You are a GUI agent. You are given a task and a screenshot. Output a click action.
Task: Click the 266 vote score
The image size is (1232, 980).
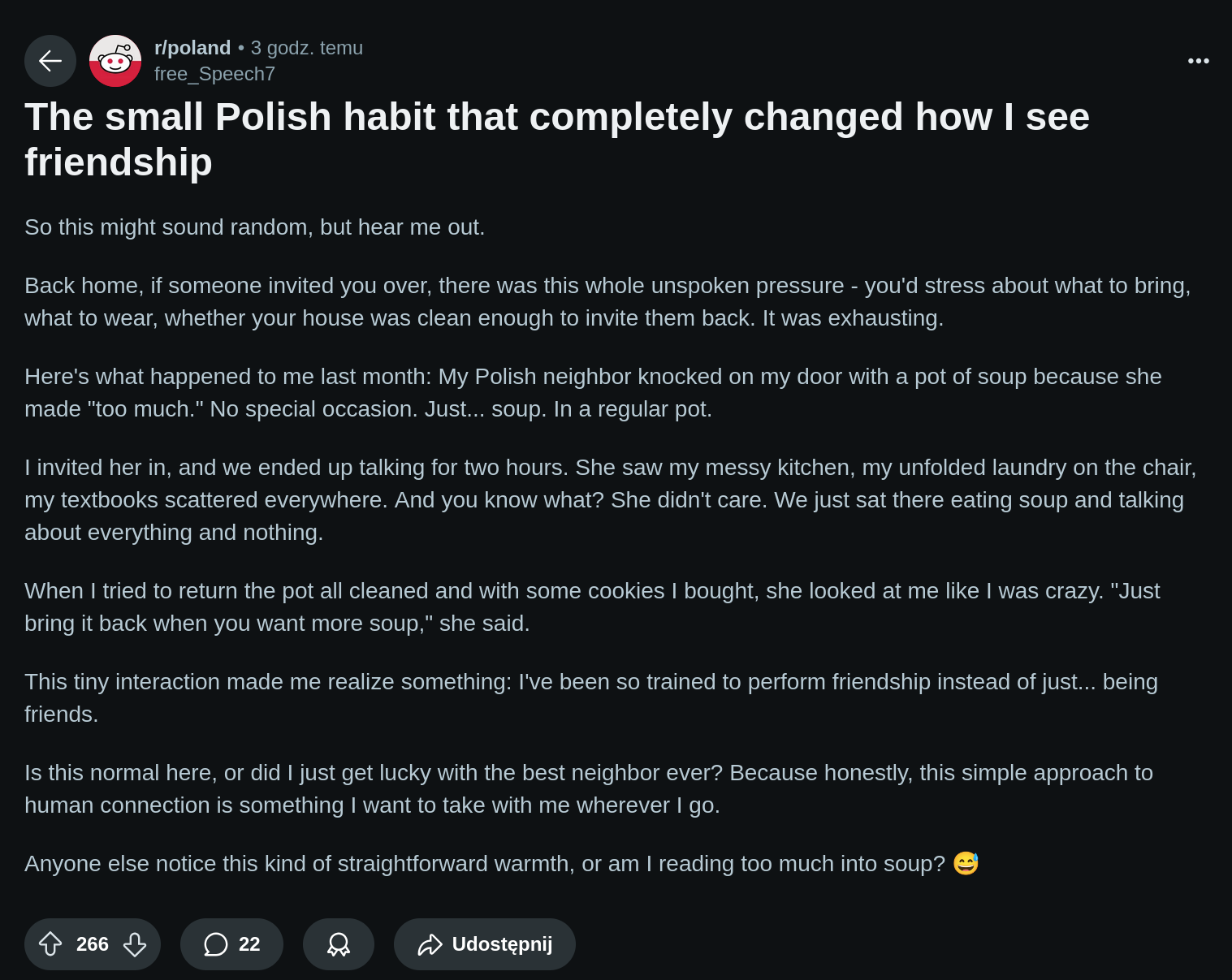pos(93,944)
